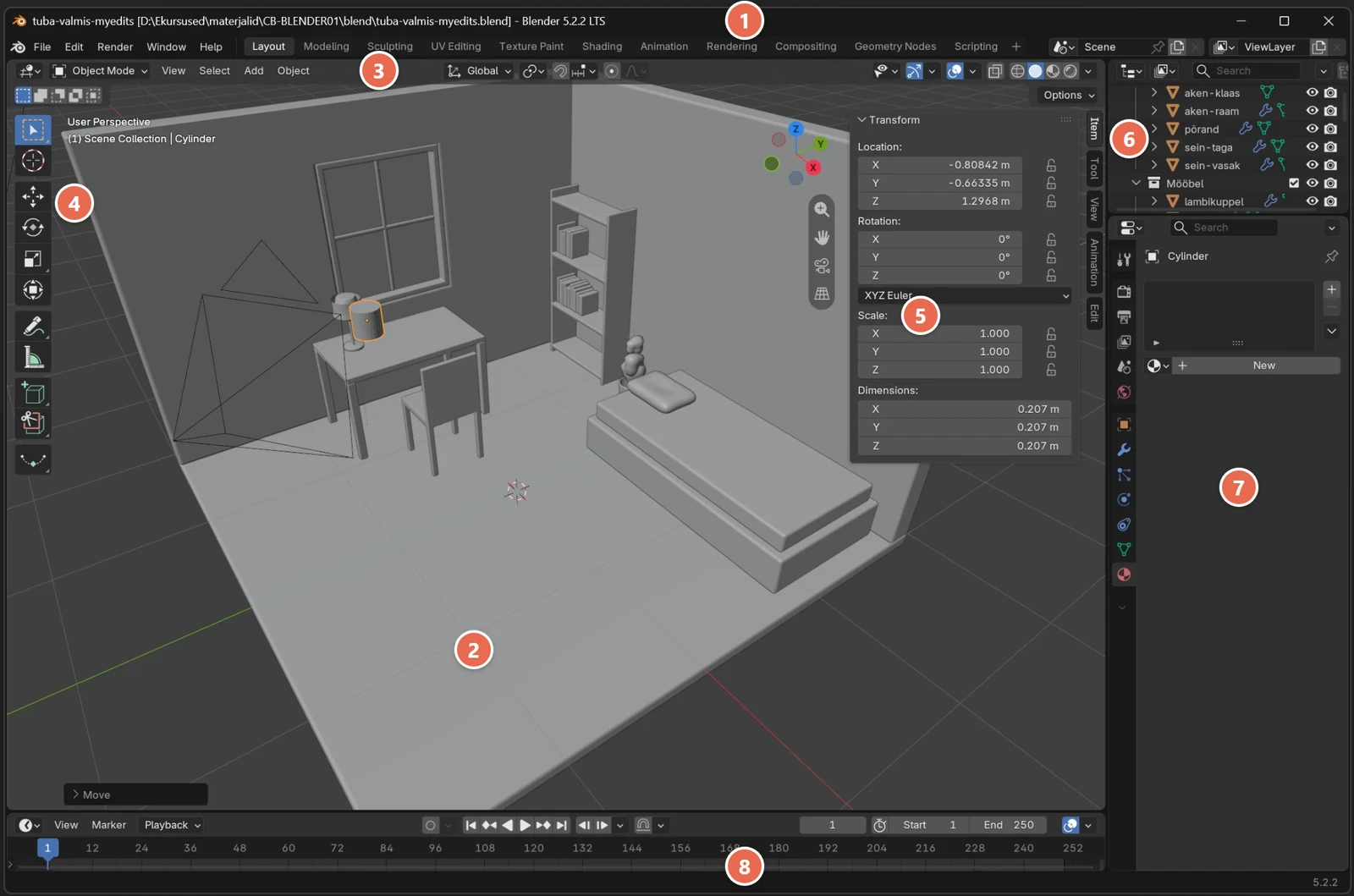Screen dimensions: 1354x896
Task: Switch orthographic perspective grid icon
Action: pyautogui.click(x=822, y=294)
